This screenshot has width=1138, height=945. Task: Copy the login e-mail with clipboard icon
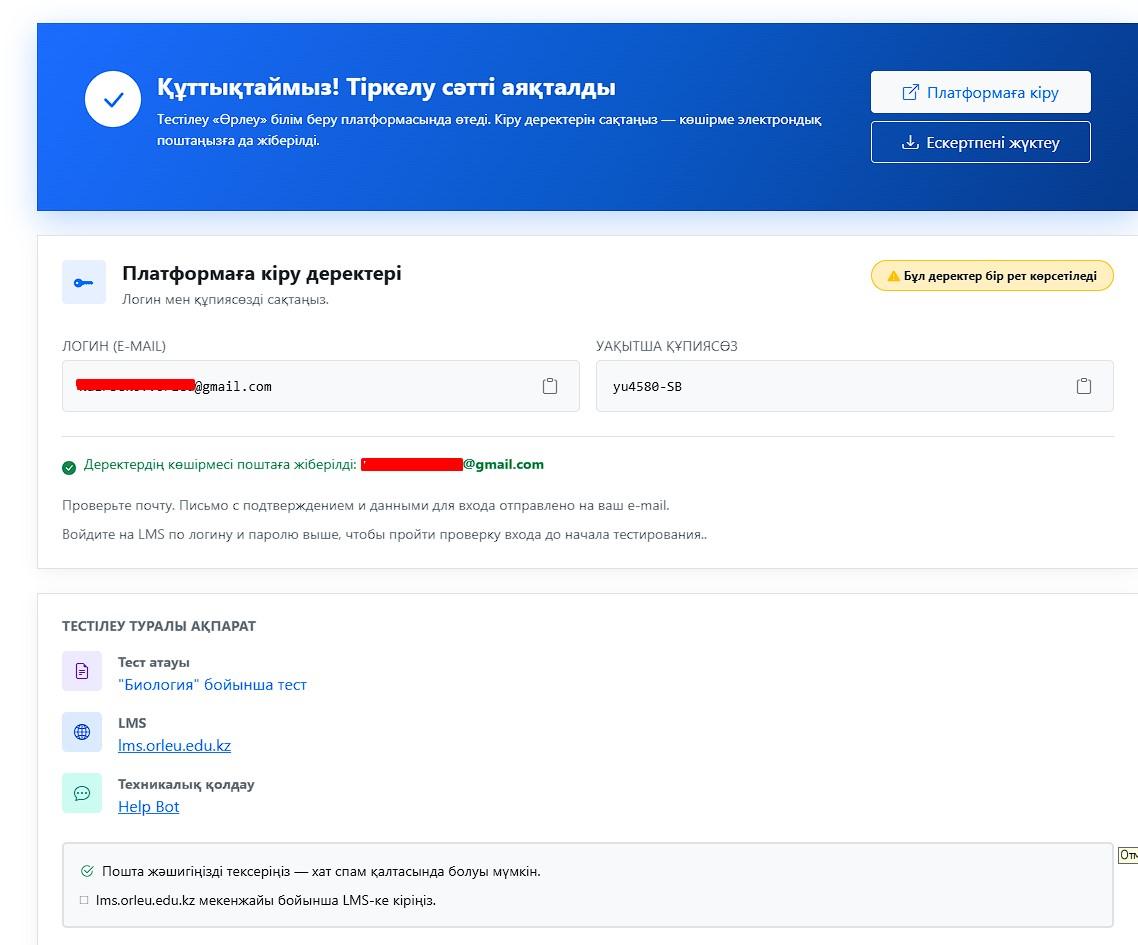pyautogui.click(x=550, y=386)
